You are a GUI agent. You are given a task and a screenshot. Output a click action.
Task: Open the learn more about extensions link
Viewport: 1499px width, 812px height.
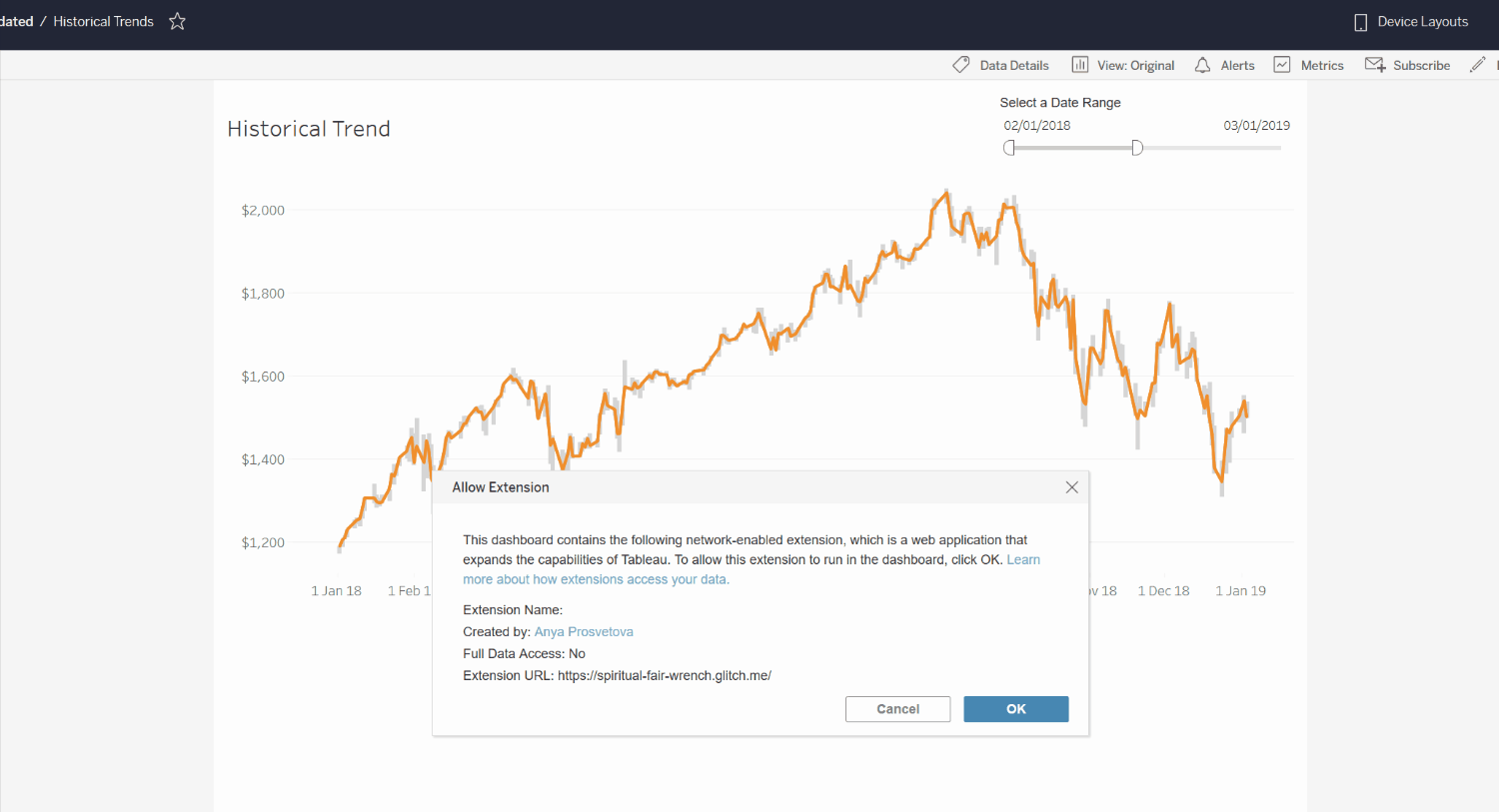point(751,569)
